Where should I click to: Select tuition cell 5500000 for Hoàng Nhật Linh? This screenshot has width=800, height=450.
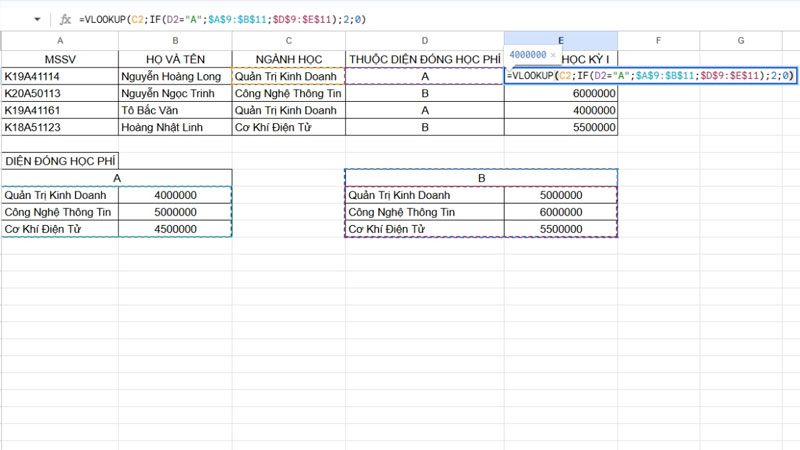[561, 127]
